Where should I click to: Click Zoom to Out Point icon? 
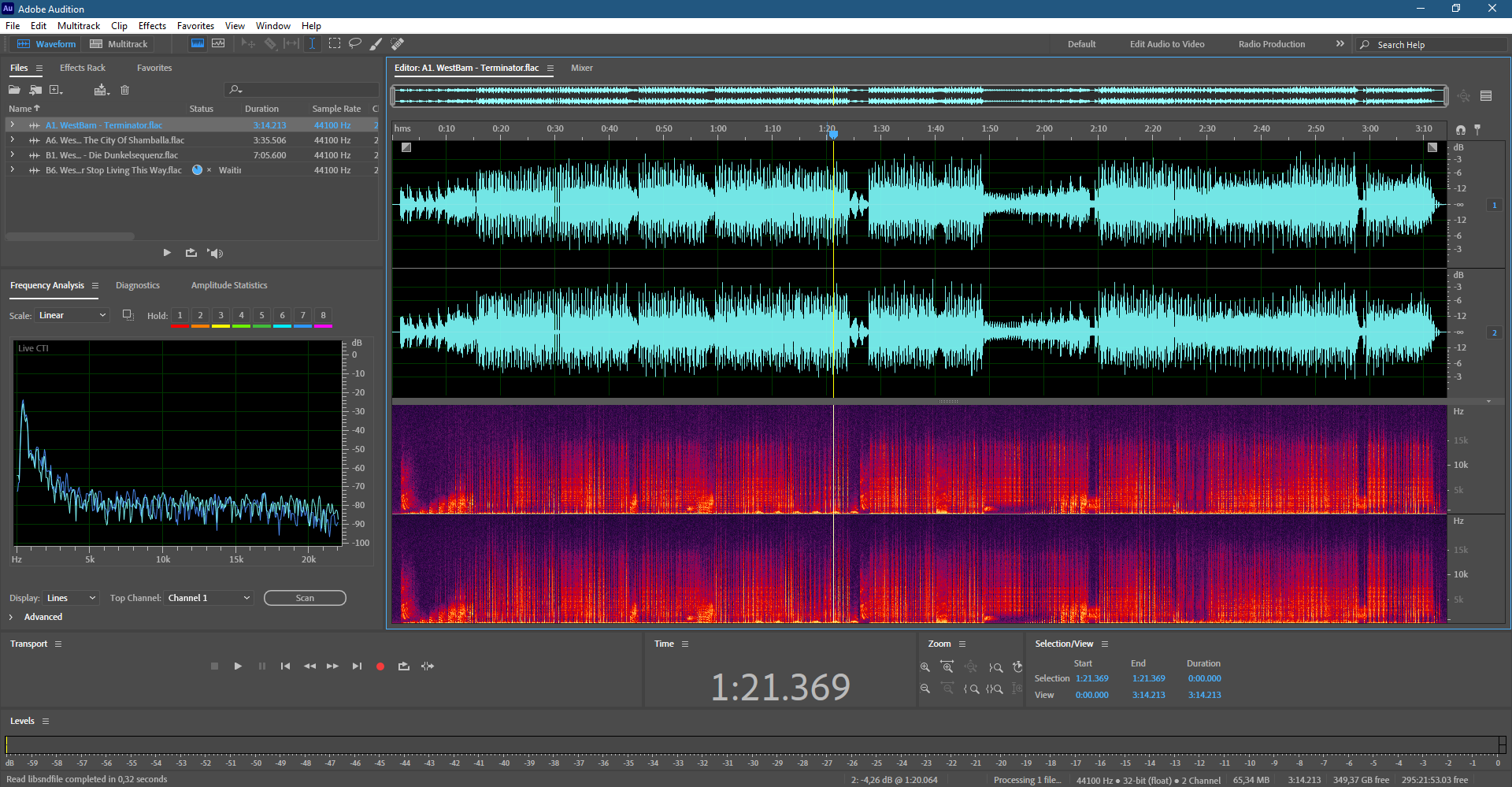tap(995, 667)
